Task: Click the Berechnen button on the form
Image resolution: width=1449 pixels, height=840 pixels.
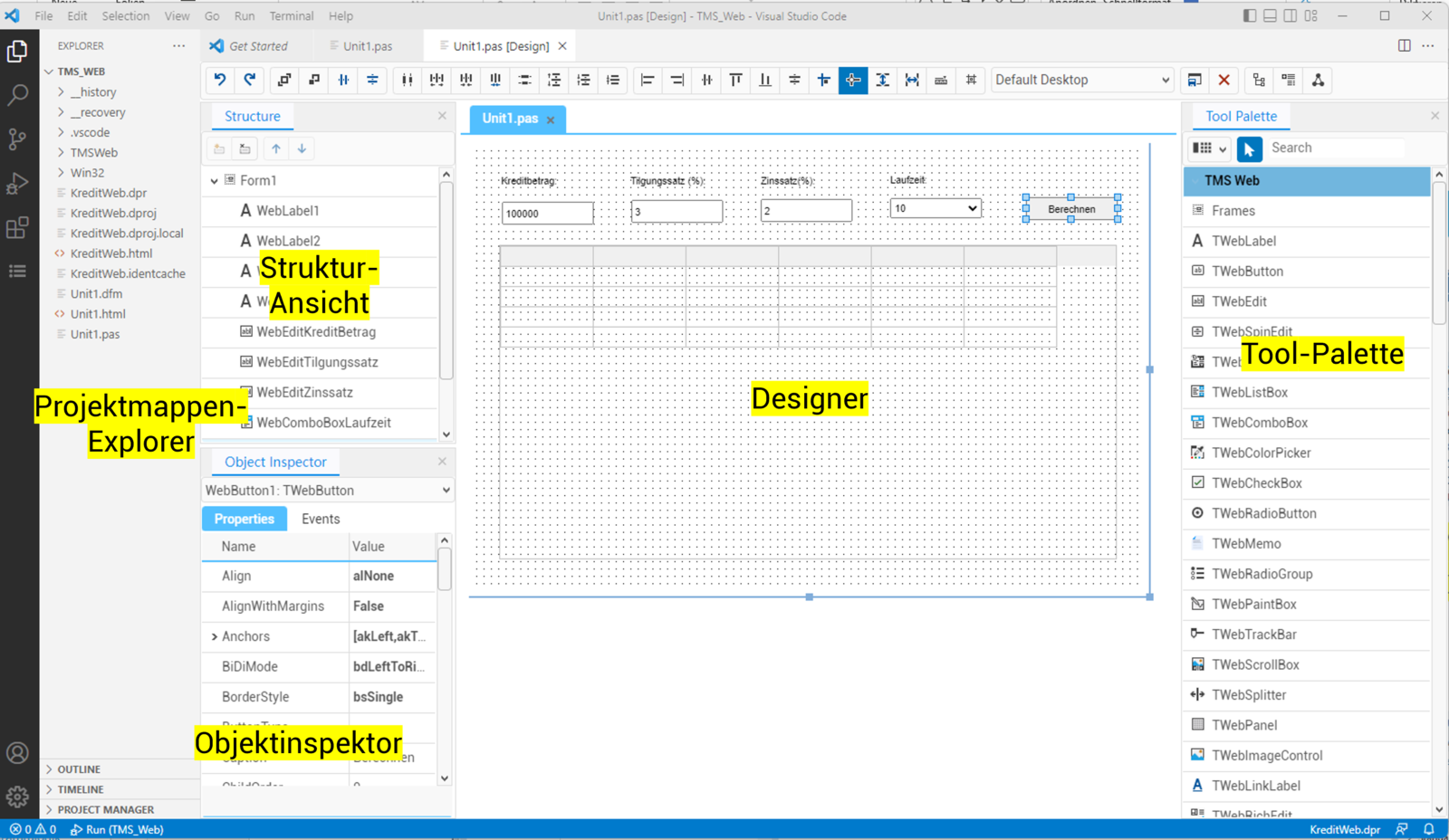Action: (x=1071, y=208)
